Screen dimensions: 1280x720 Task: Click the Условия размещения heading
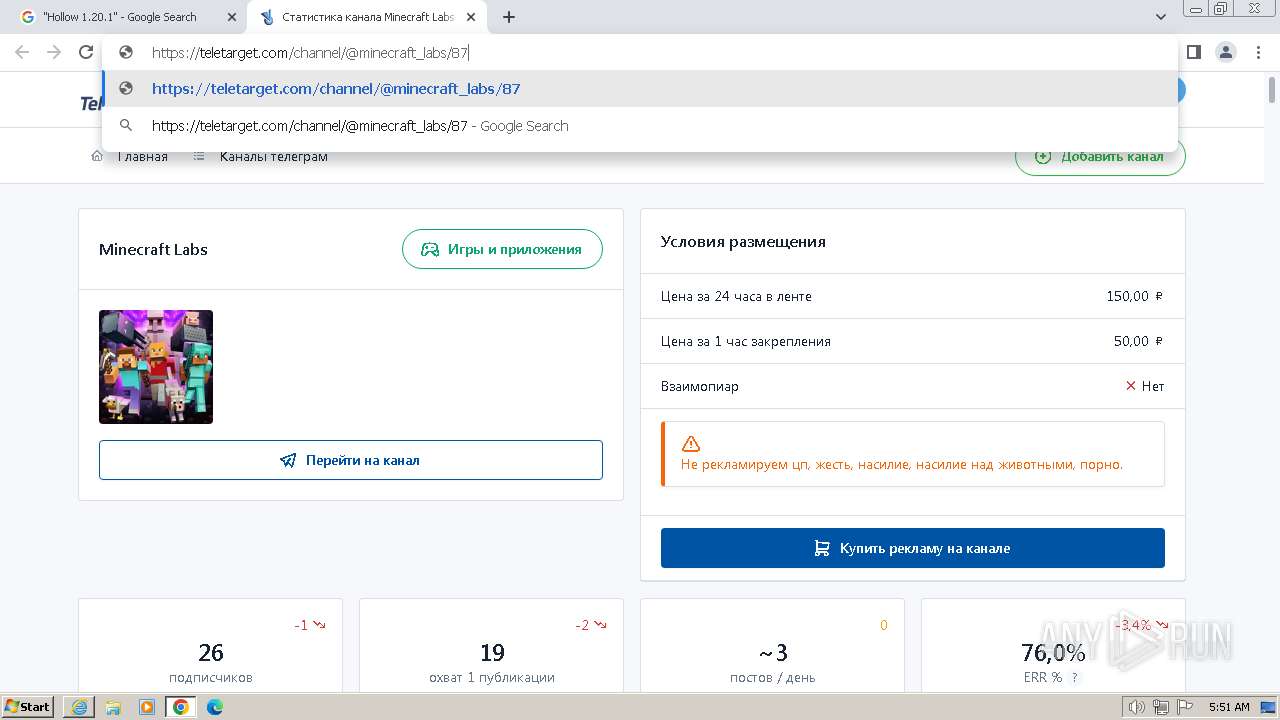click(743, 241)
